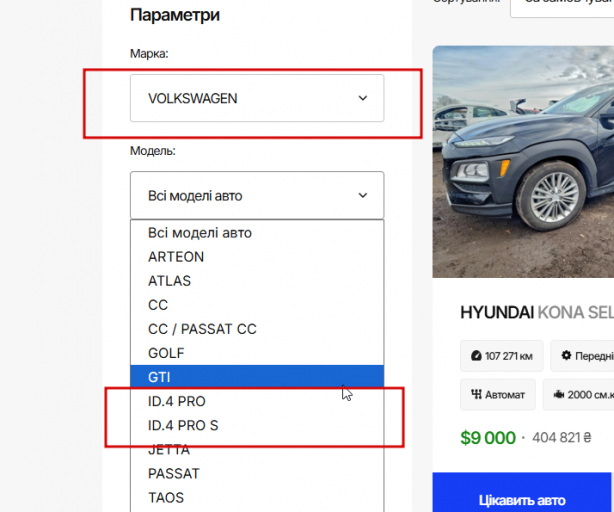Choose TAOS from the model list
The height and width of the screenshot is (512, 614).
257,498
